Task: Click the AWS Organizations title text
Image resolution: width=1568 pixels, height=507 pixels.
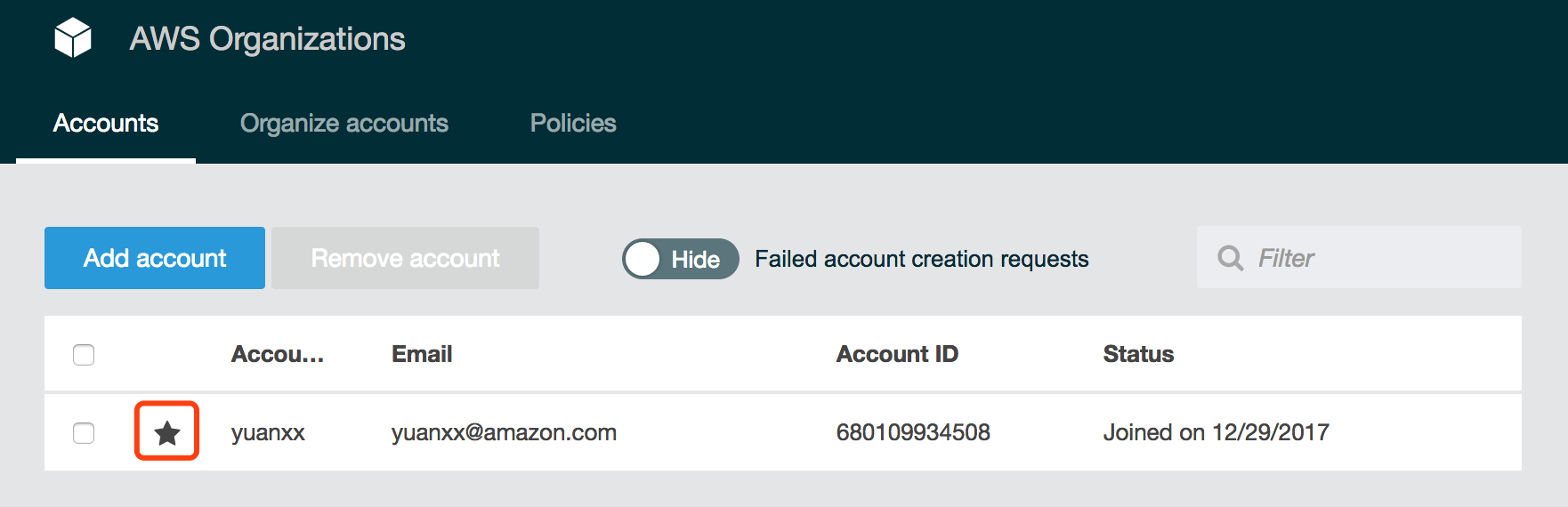Action: click(267, 39)
